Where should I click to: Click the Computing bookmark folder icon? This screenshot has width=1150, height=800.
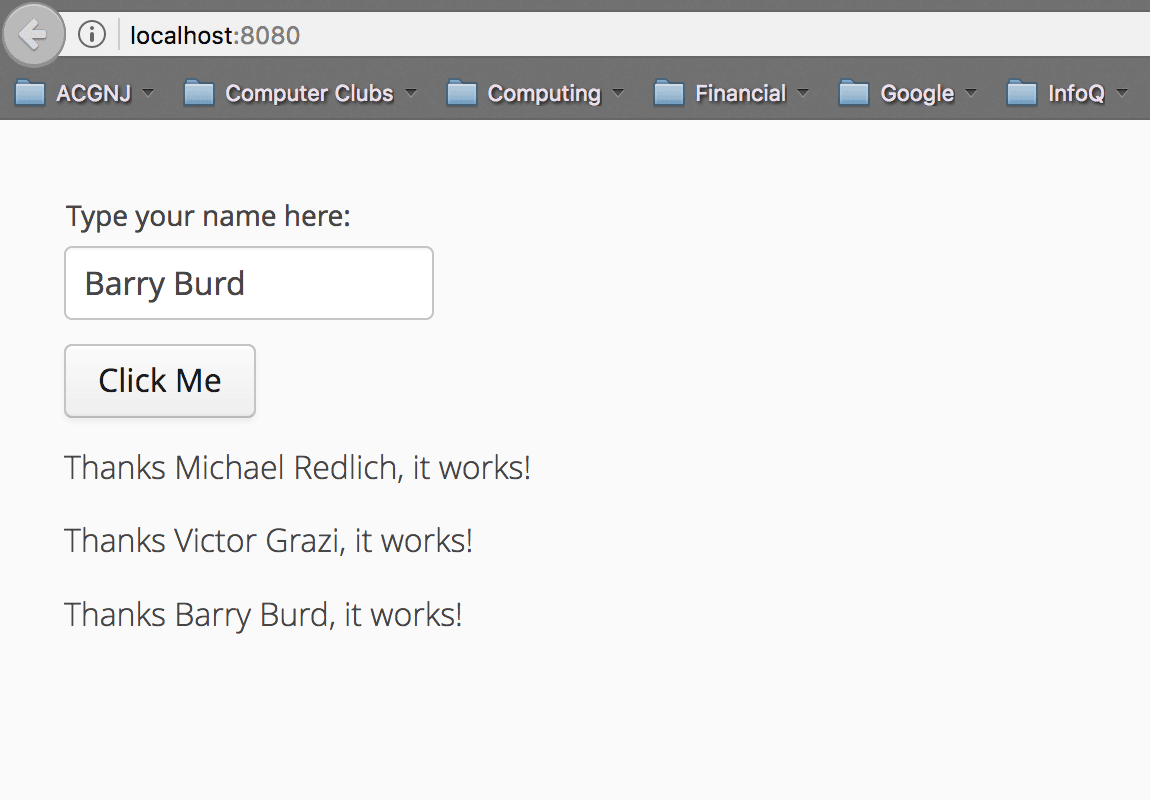point(462,93)
